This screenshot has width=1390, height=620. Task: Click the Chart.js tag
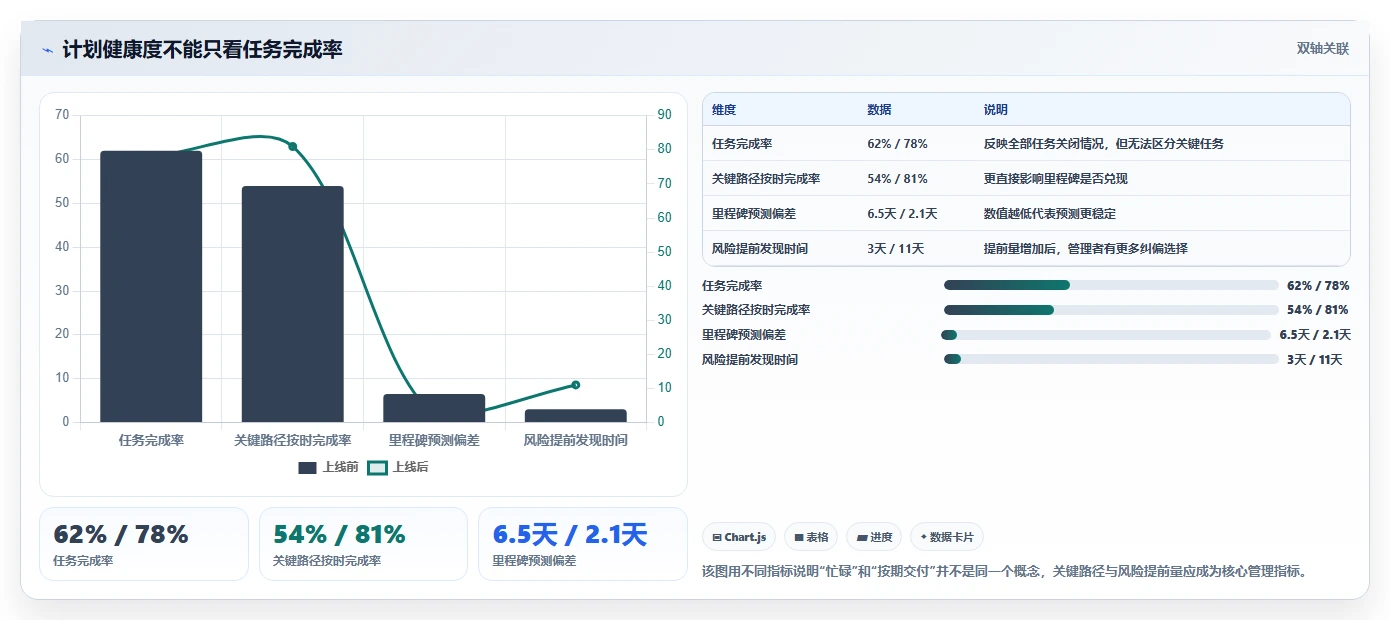(739, 537)
